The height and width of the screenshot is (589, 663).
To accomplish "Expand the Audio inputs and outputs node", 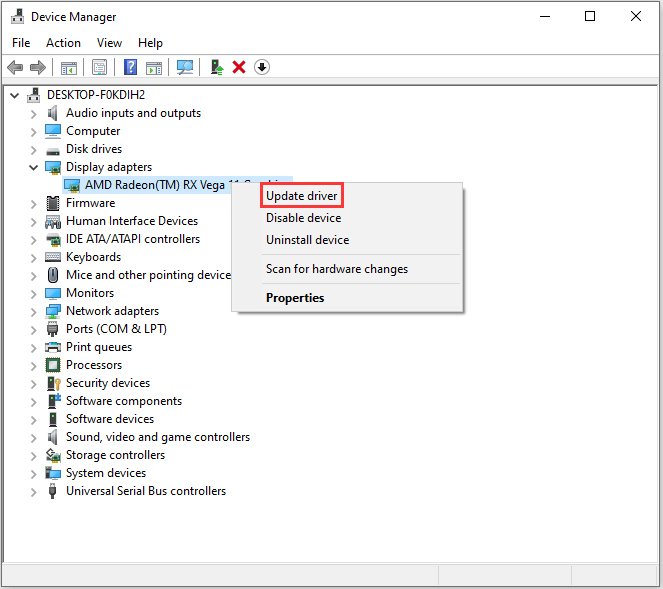I will [x=34, y=113].
